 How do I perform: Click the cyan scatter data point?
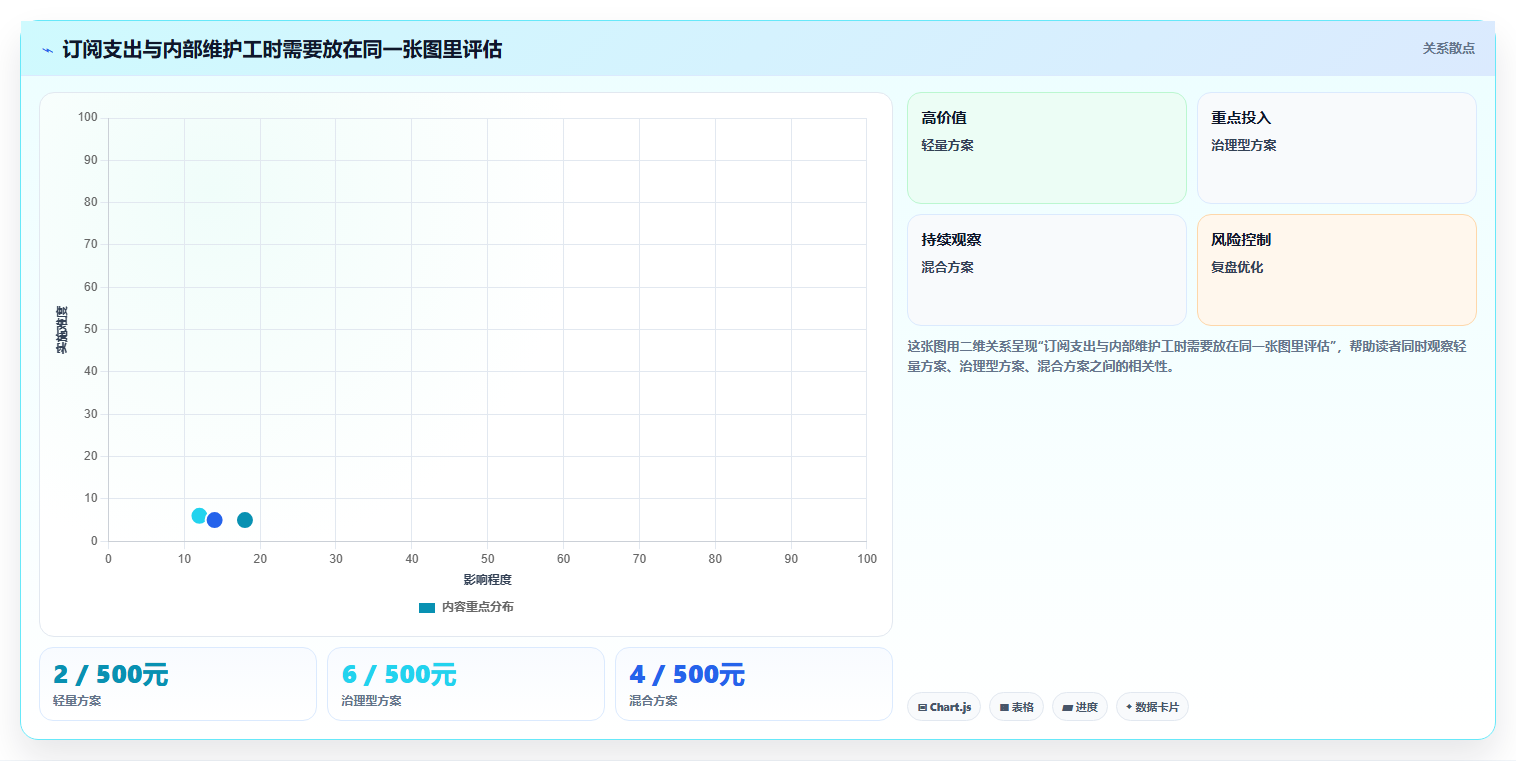point(199,516)
